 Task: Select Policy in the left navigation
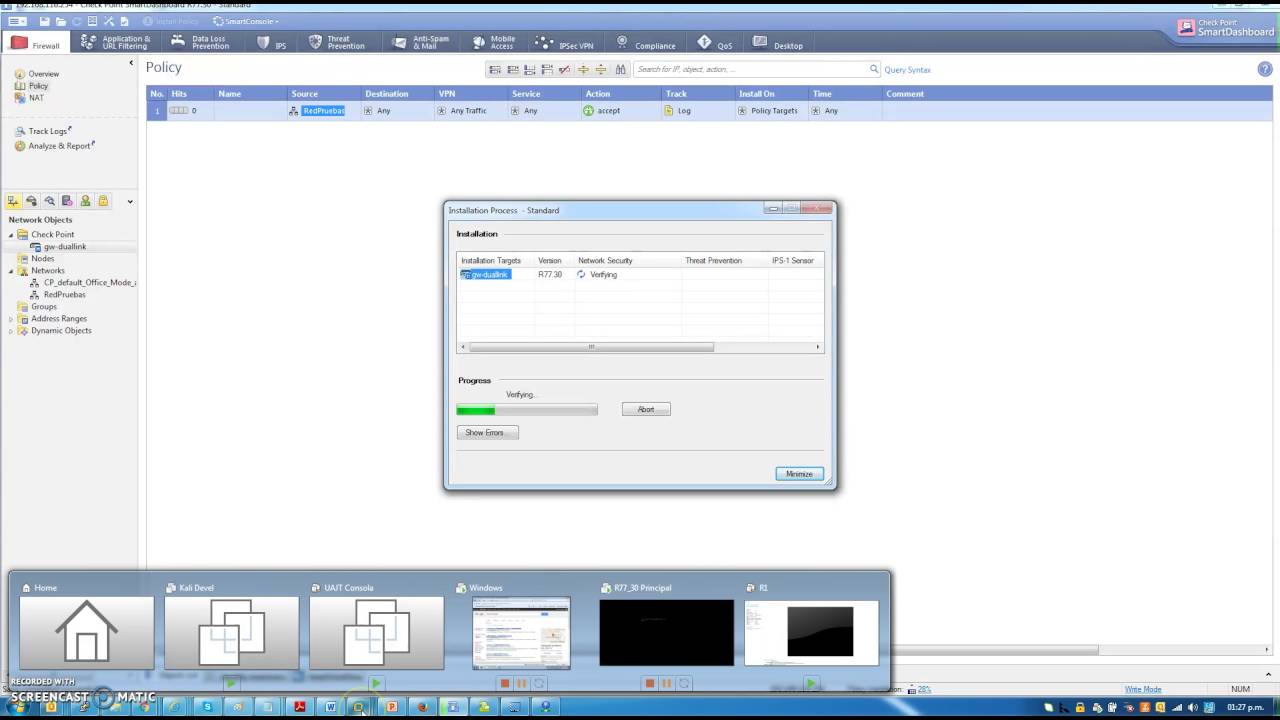click(31, 86)
